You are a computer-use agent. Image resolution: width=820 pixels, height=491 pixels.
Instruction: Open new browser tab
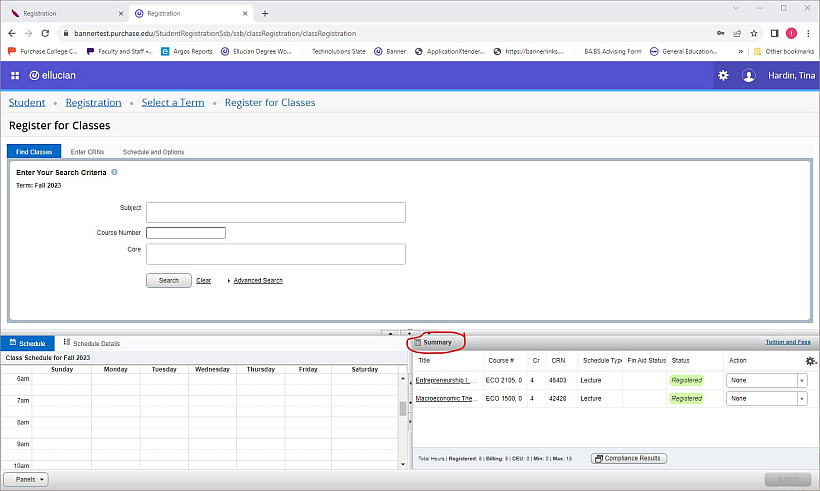click(265, 14)
